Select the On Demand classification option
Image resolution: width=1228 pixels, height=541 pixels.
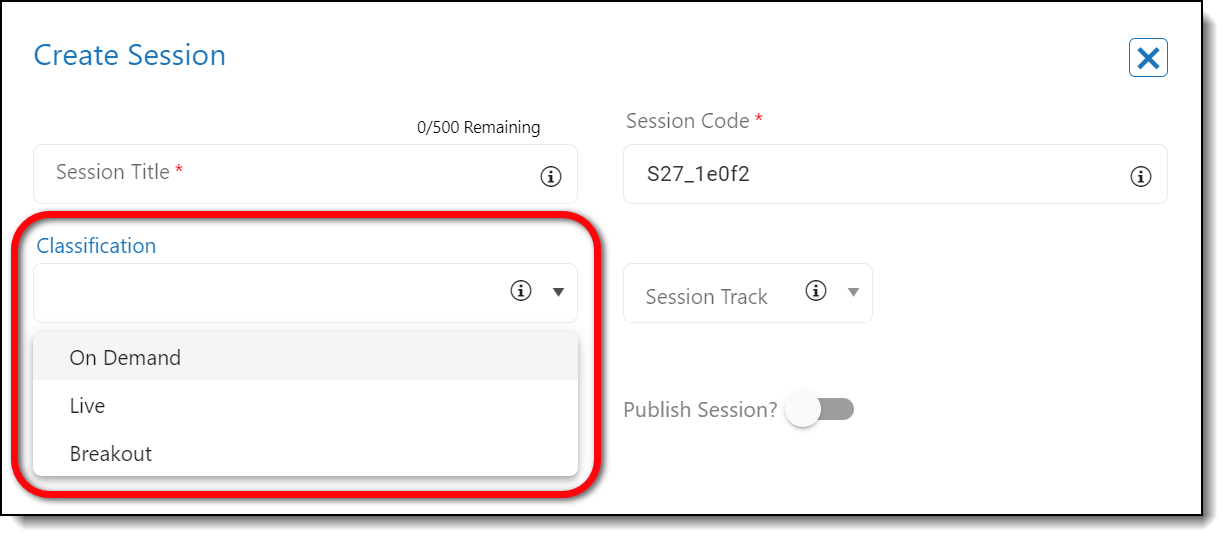[x=125, y=358]
